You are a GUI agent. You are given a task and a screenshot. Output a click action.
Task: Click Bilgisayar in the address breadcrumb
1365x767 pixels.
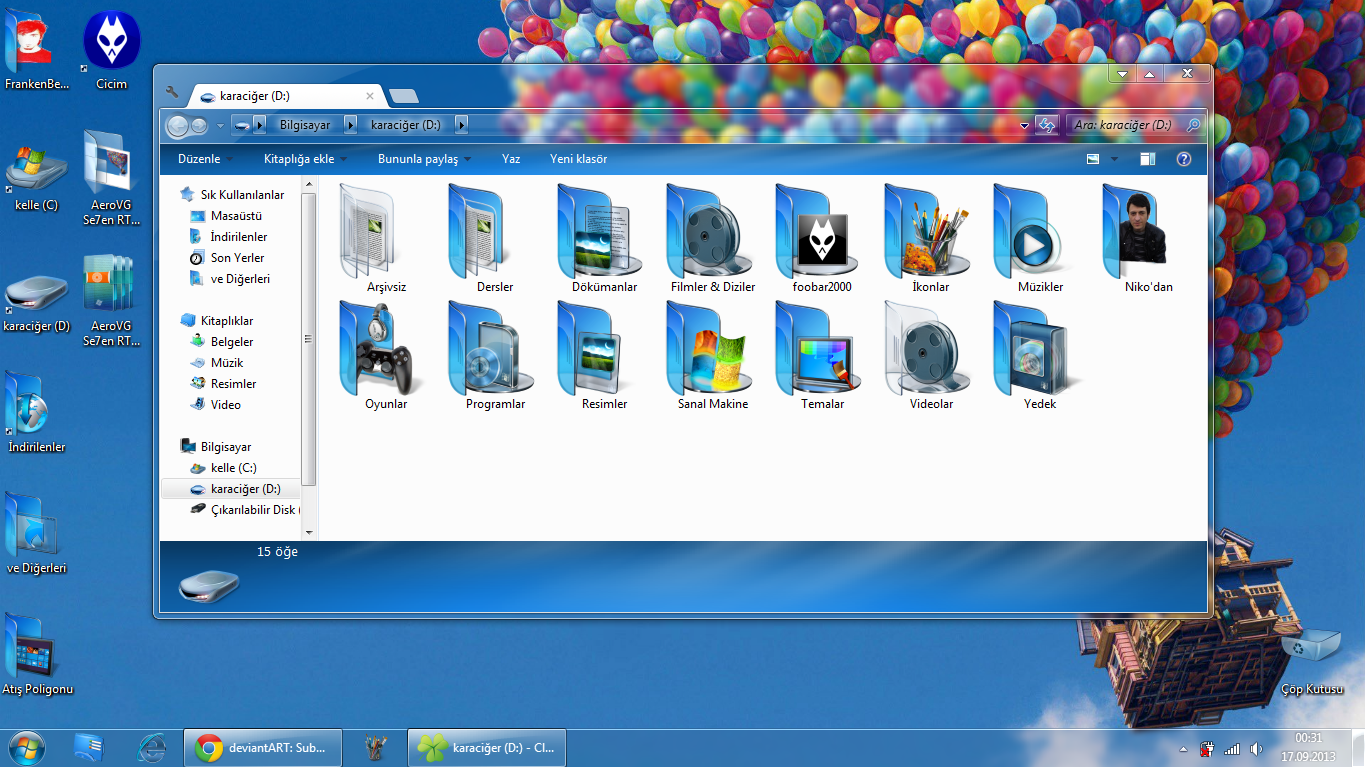[305, 125]
